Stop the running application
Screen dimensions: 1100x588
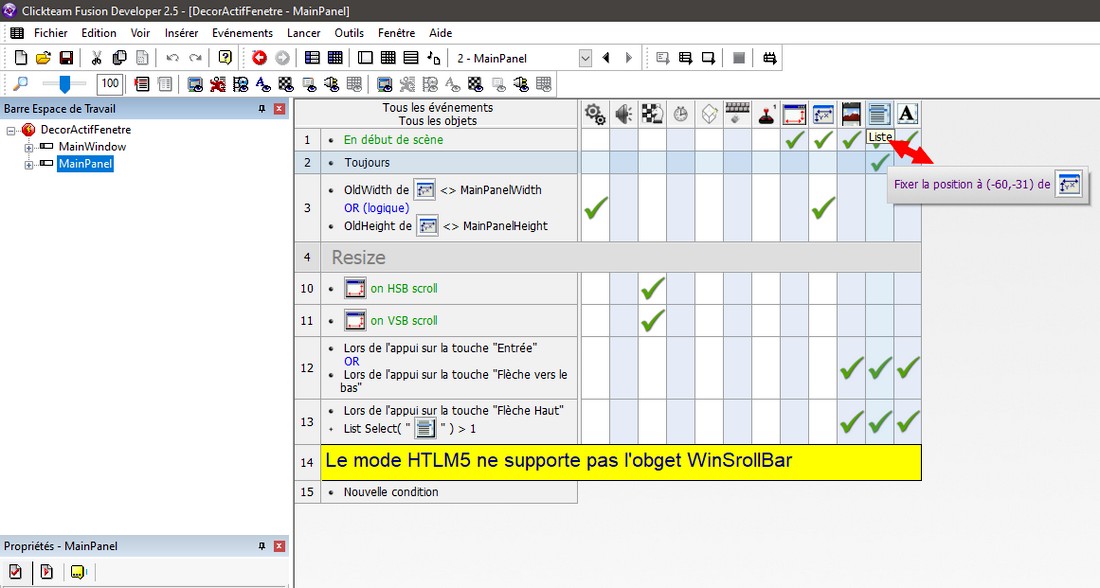pos(739,58)
